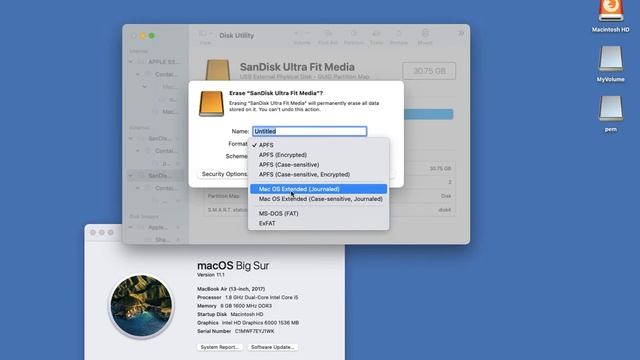Screen dimensions: 640x360
Task: Collapse the first external SanDis... disk
Action: tap(131, 138)
